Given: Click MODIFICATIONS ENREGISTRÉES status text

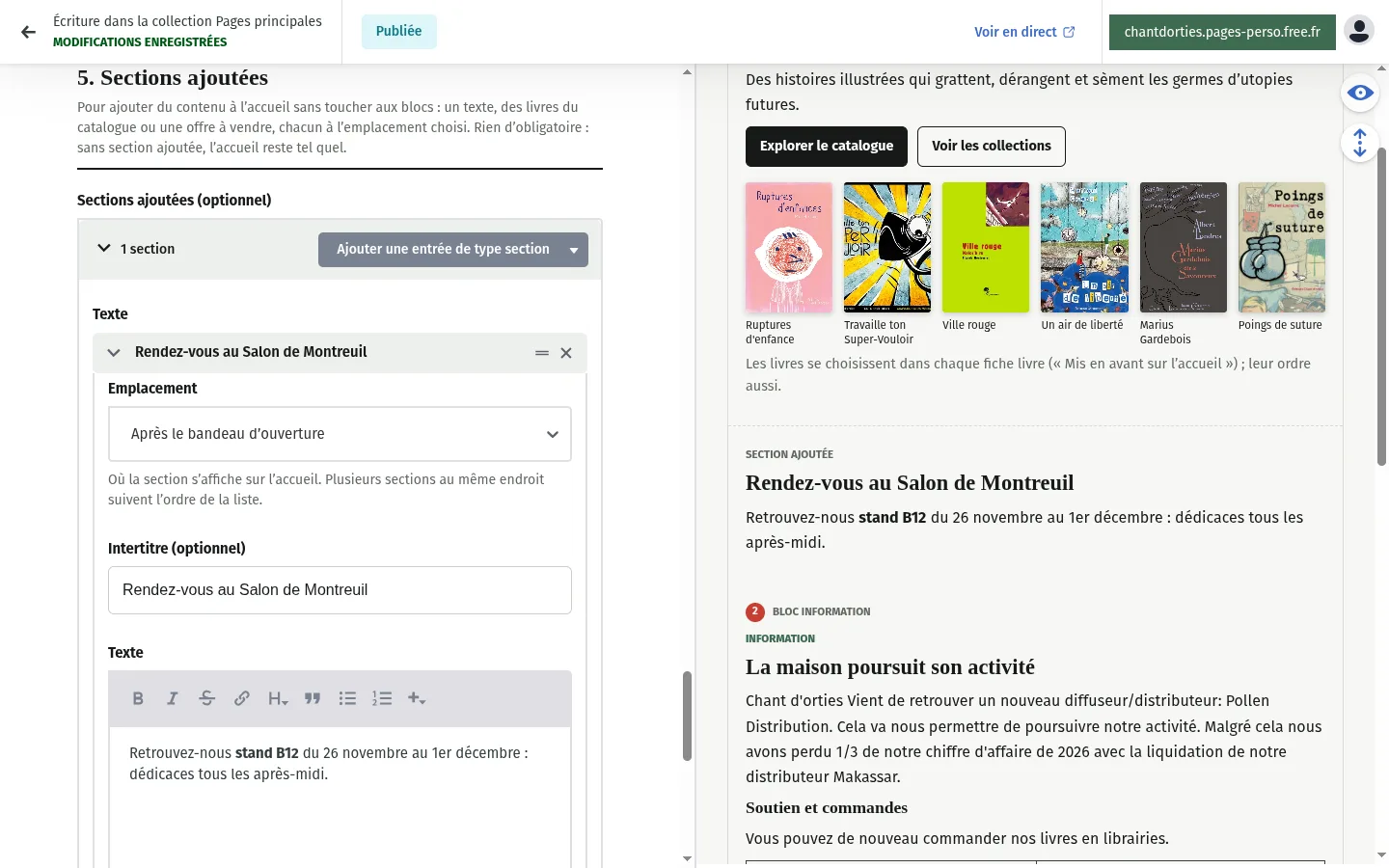Looking at the screenshot, I should tap(140, 42).
